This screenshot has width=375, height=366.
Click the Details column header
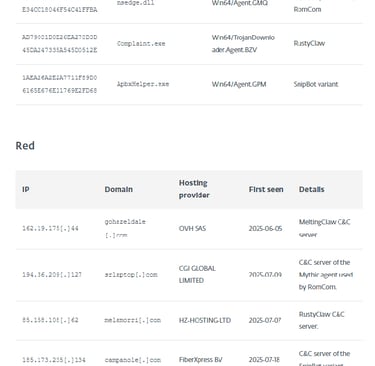tap(311, 189)
